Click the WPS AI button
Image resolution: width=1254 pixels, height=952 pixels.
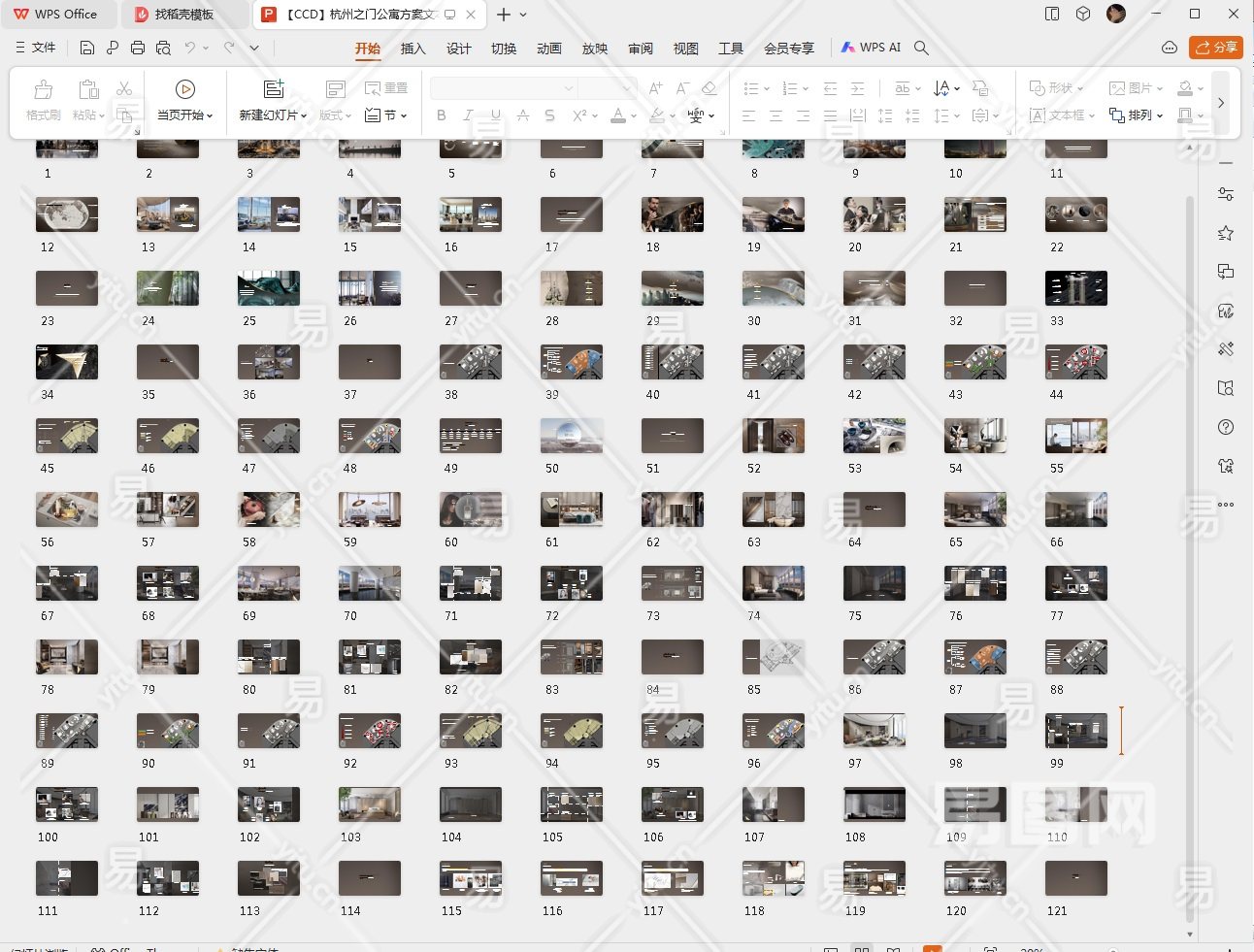coord(871,48)
